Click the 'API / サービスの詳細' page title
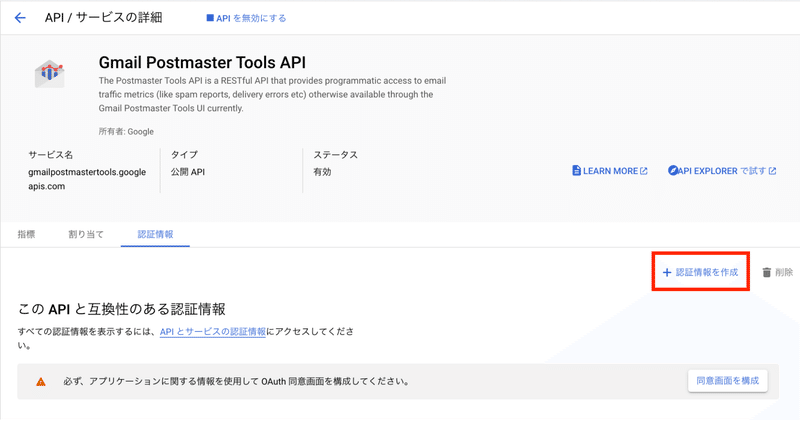The height and width of the screenshot is (421, 800). (x=104, y=18)
